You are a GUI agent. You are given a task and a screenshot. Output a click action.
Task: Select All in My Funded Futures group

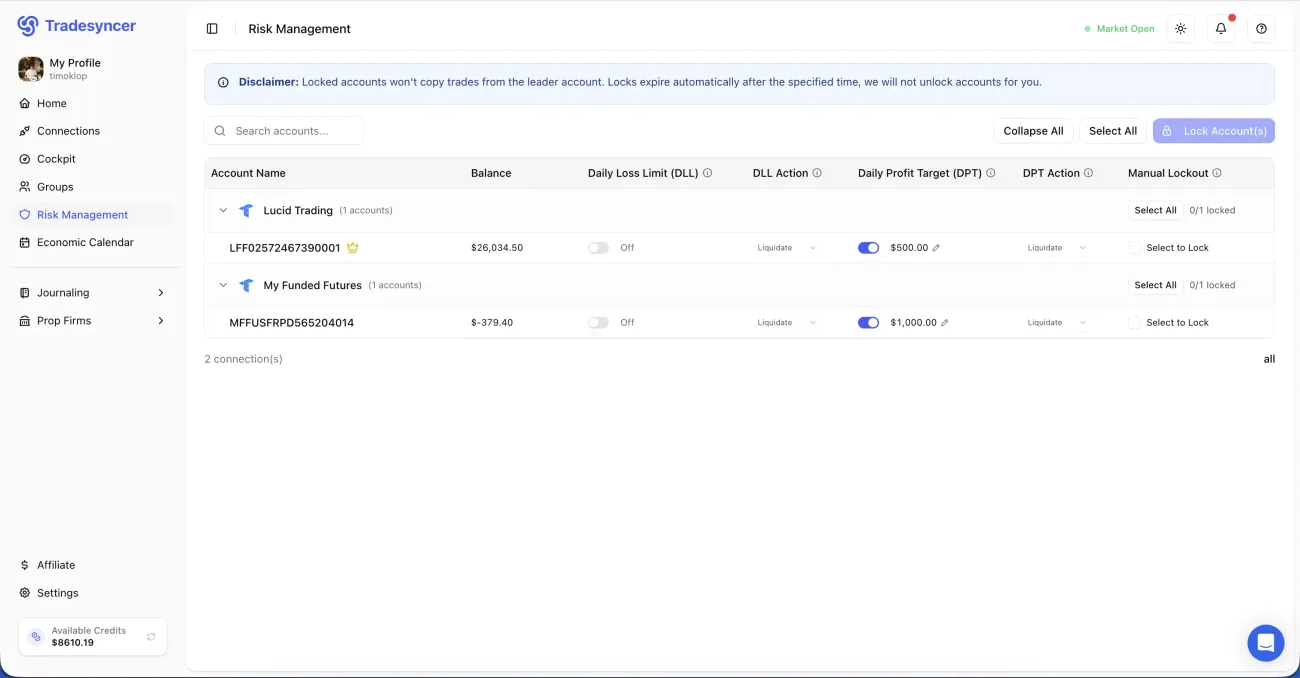pos(1155,286)
